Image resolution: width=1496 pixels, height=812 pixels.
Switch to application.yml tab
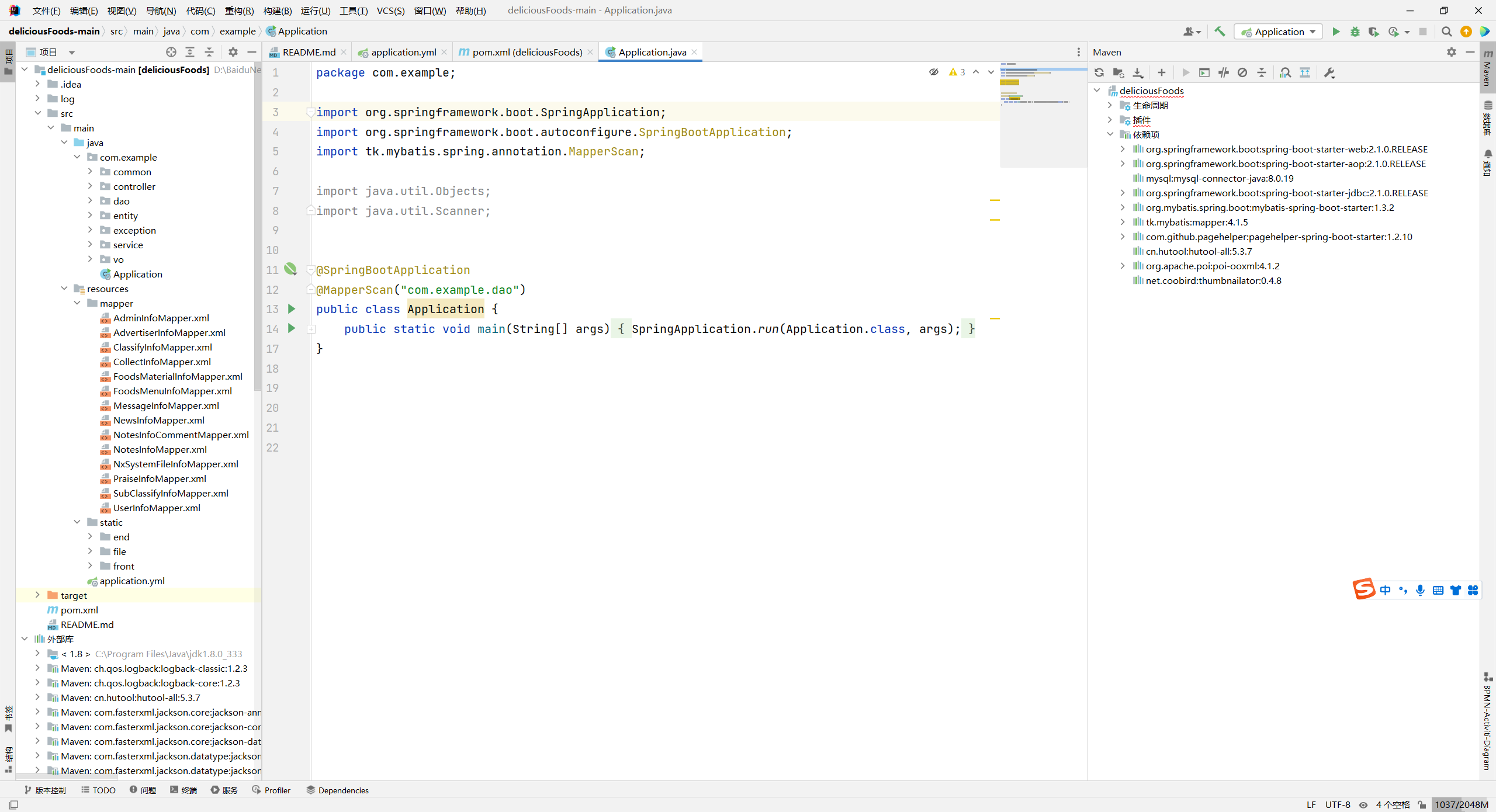pos(403,52)
